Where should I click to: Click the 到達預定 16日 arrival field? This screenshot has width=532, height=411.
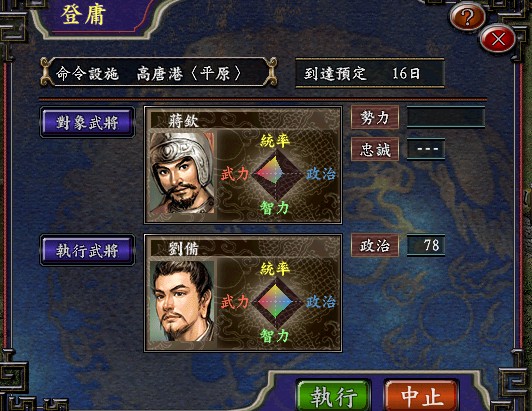click(370, 73)
